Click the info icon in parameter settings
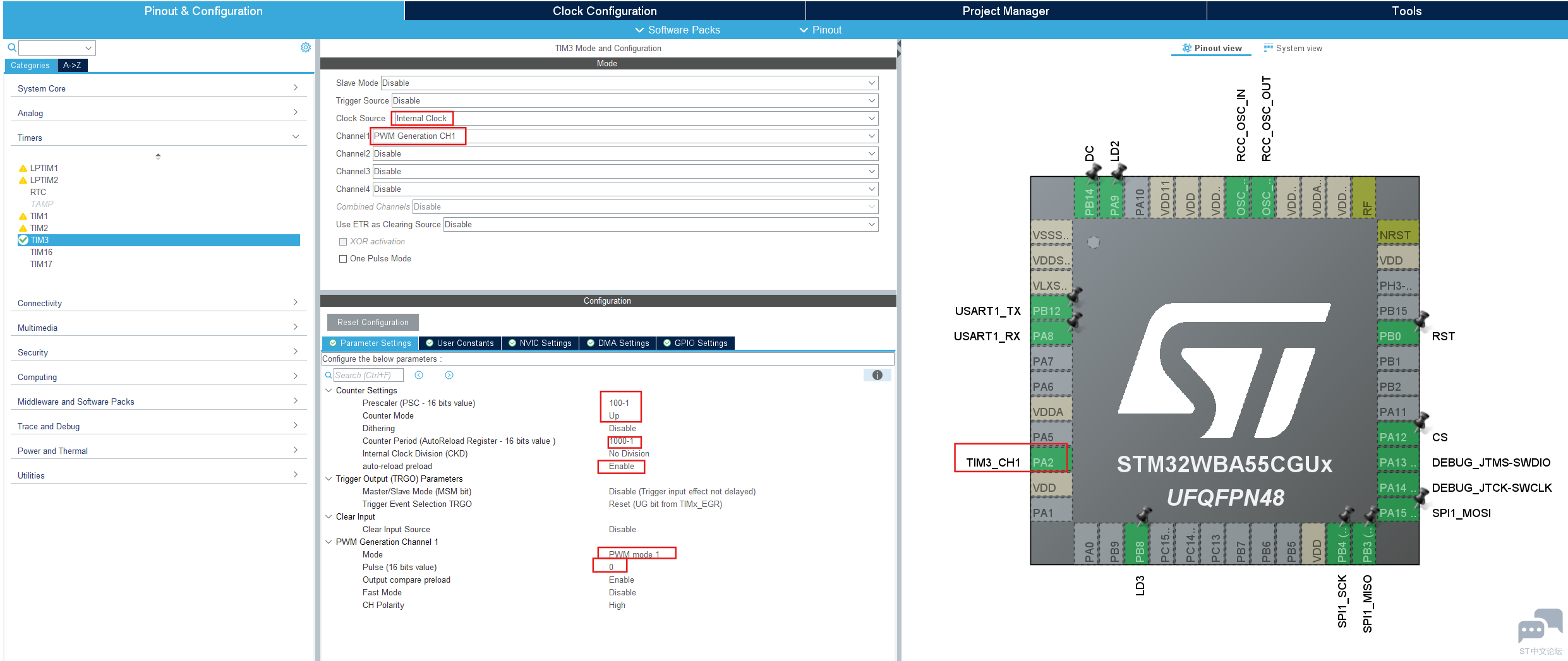 tap(877, 375)
